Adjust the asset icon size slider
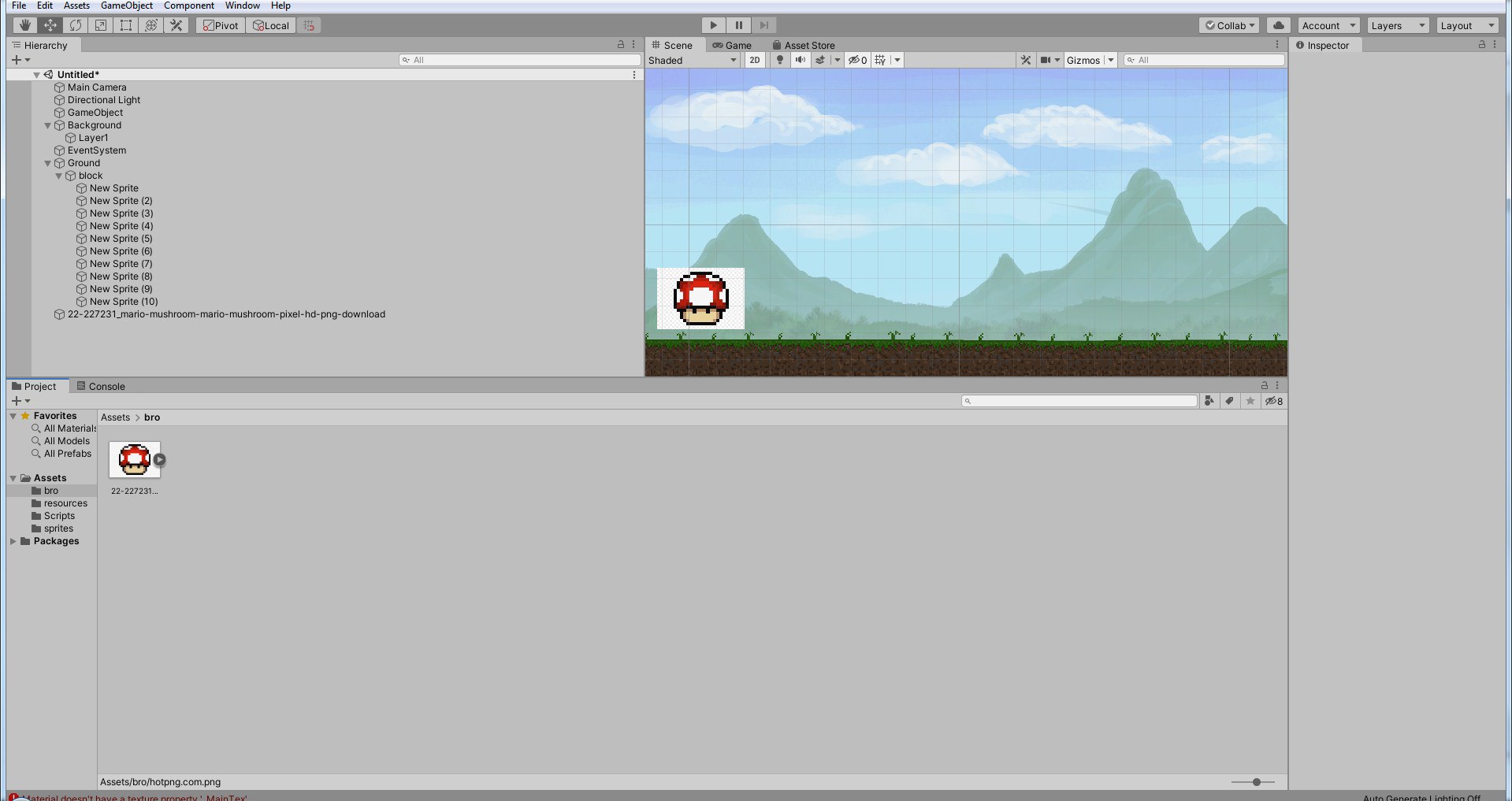 [x=1257, y=782]
